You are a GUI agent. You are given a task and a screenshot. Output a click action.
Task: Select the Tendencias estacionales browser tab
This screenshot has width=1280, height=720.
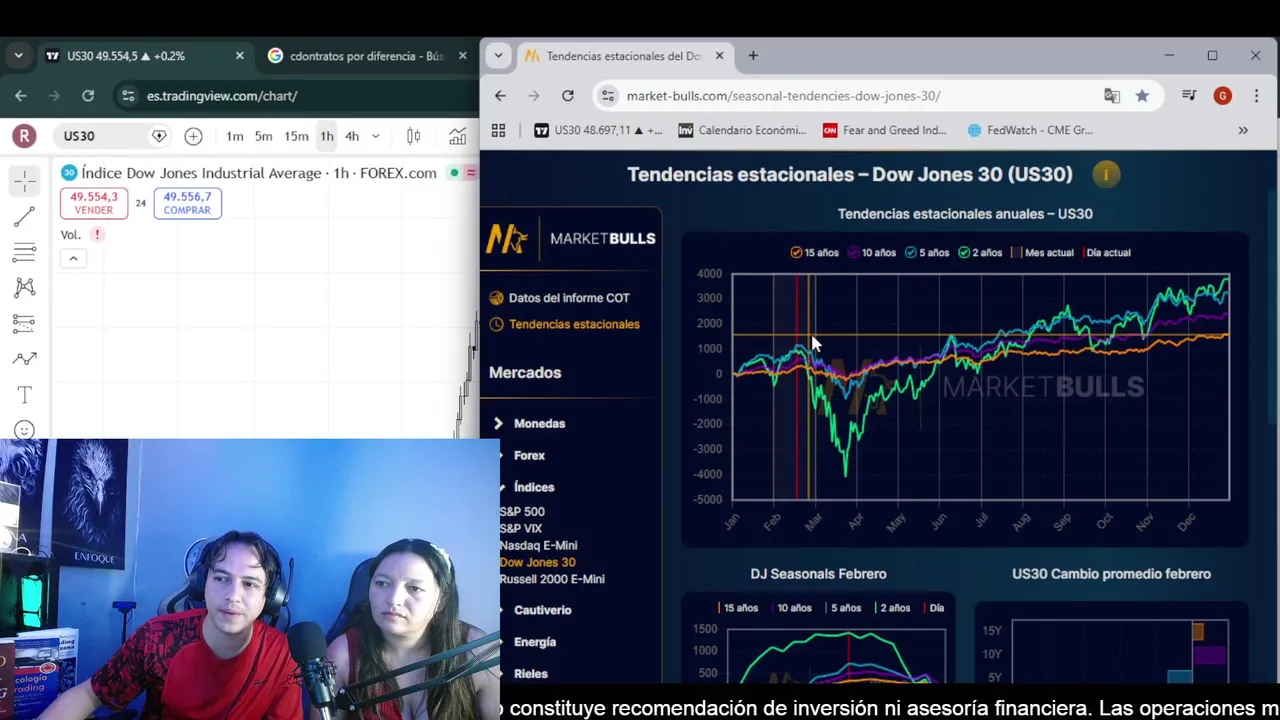point(625,56)
